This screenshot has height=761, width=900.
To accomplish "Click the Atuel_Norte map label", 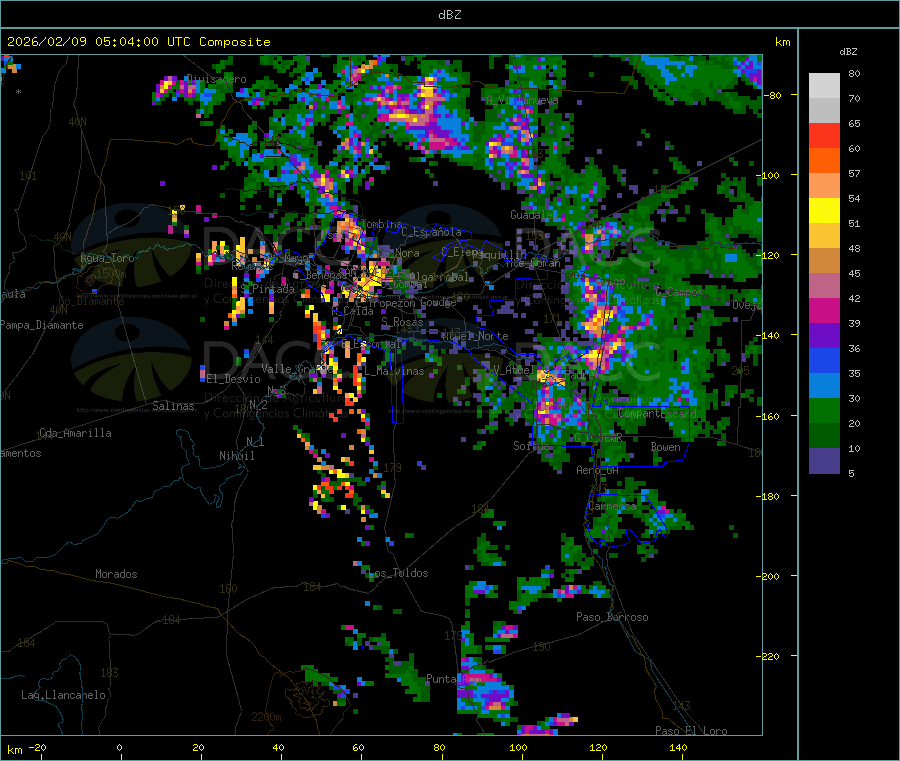I will tap(475, 336).
